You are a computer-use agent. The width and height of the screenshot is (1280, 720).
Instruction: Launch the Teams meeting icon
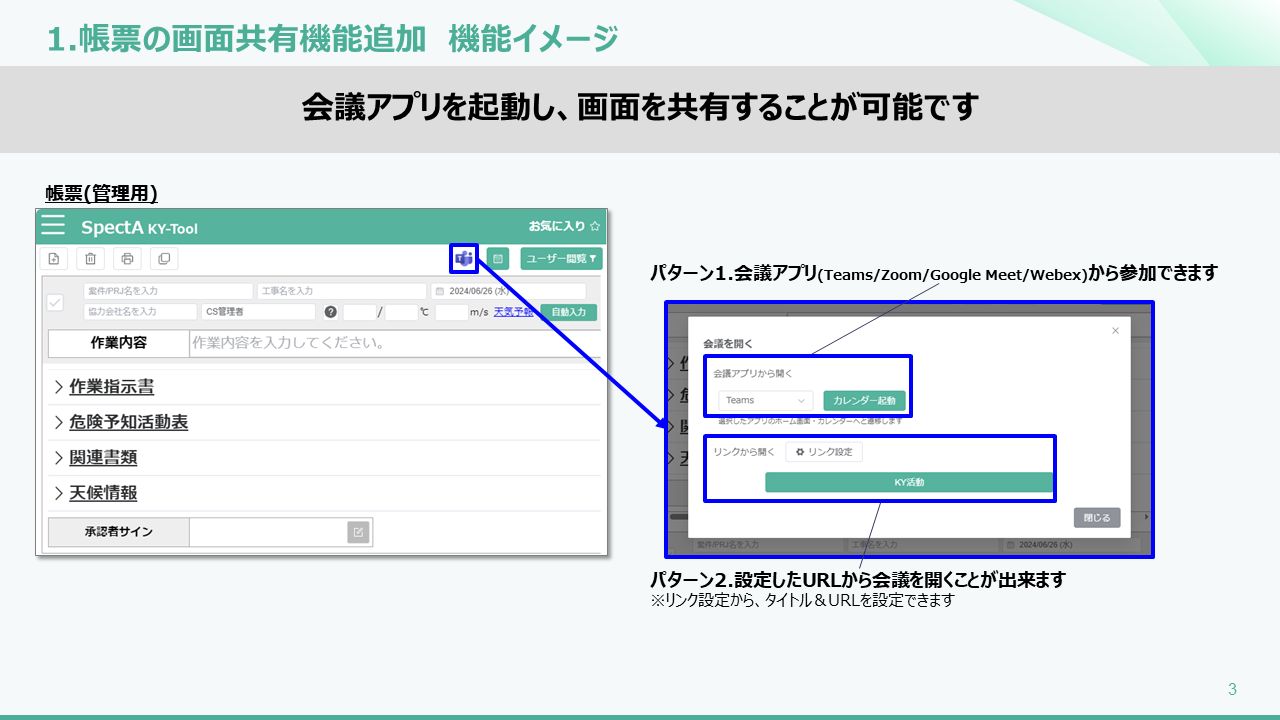coord(464,259)
